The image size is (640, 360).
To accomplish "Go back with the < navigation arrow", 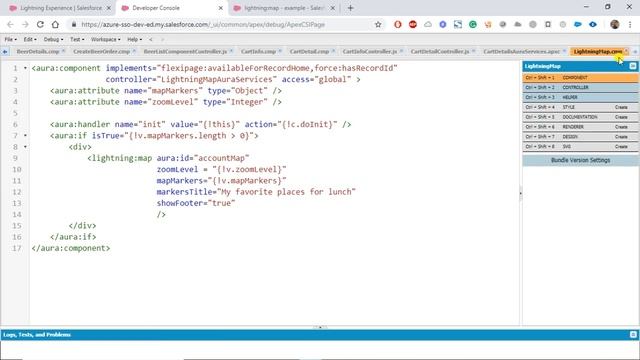I will (x=151, y=40).
